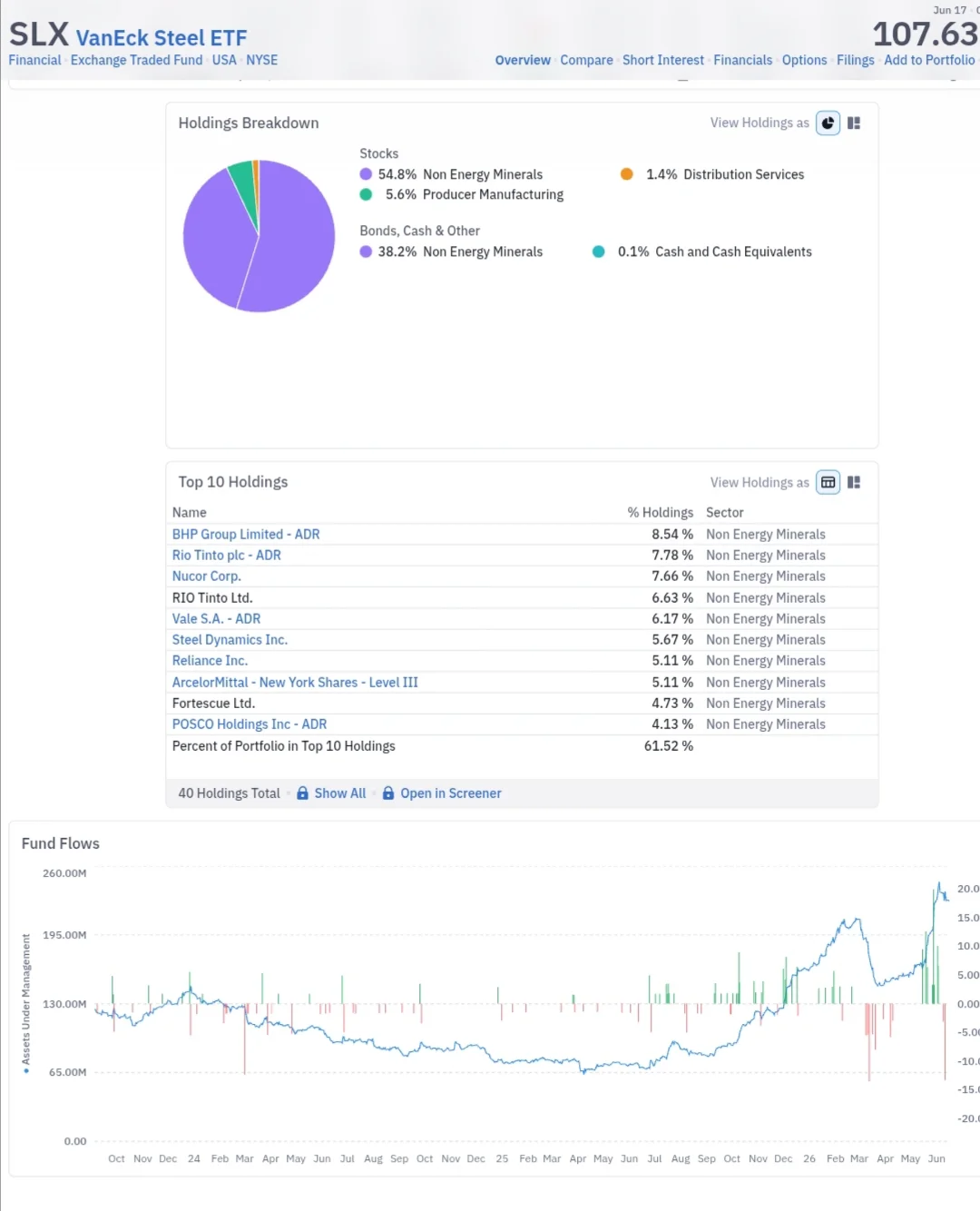Go to Short Interest tab
The height and width of the screenshot is (1211, 980).
(663, 60)
